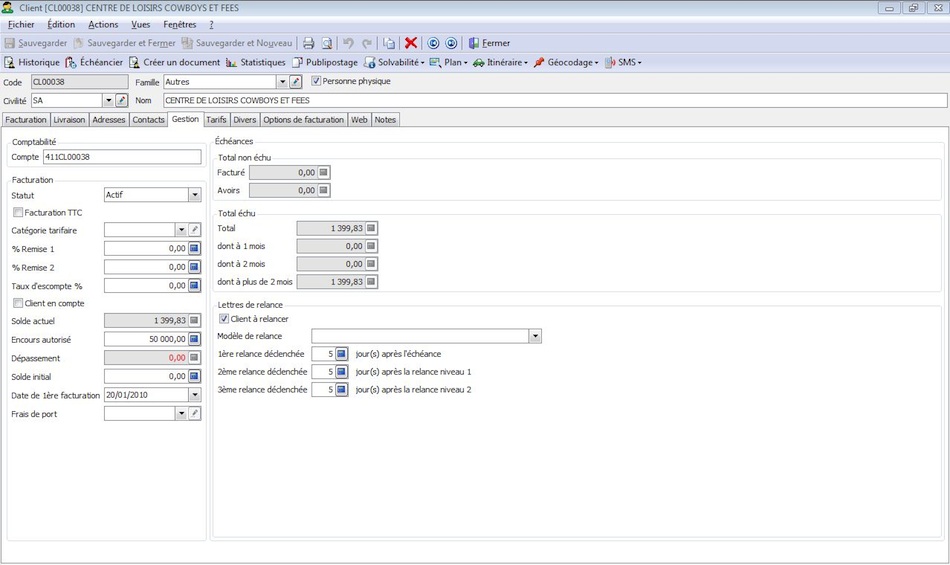Open the Vues menu
The width and height of the screenshot is (950, 565).
141,25
